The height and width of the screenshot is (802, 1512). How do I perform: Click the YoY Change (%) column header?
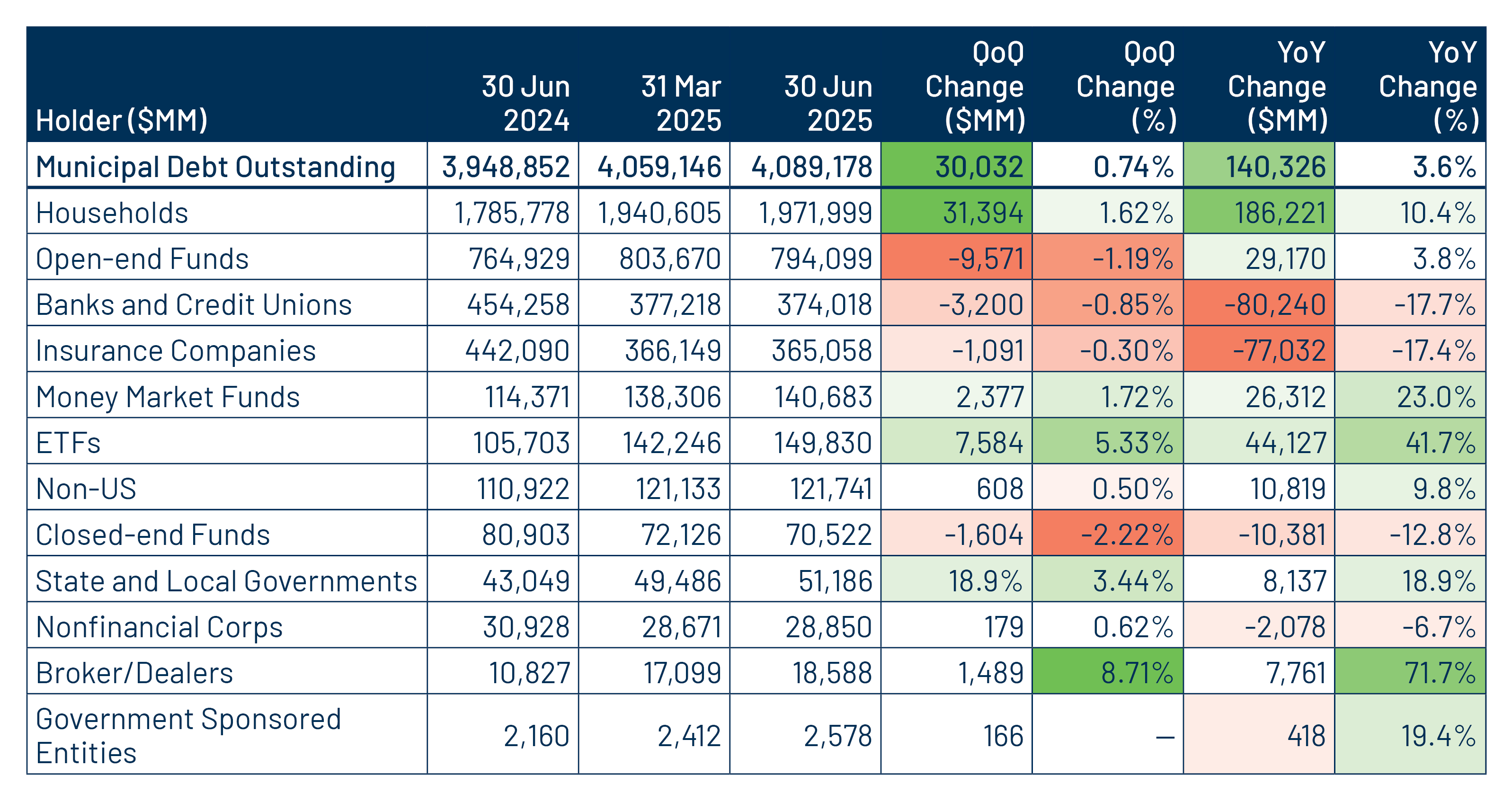pos(1427,86)
